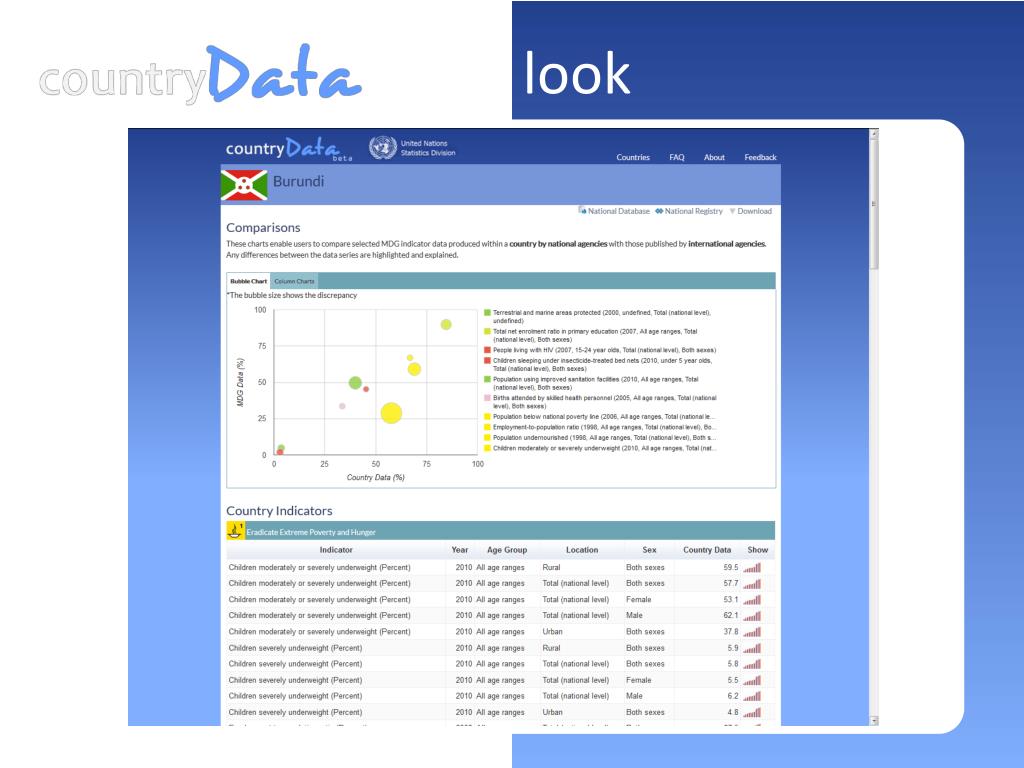Click the 57.7 country data value

pyautogui.click(x=731, y=584)
